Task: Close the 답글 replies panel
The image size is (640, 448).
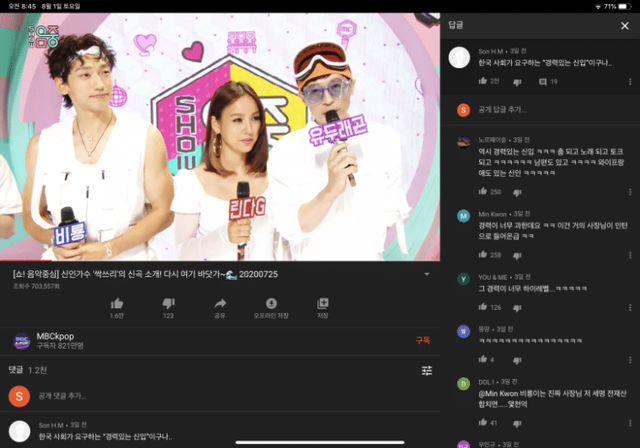Action: [x=625, y=25]
